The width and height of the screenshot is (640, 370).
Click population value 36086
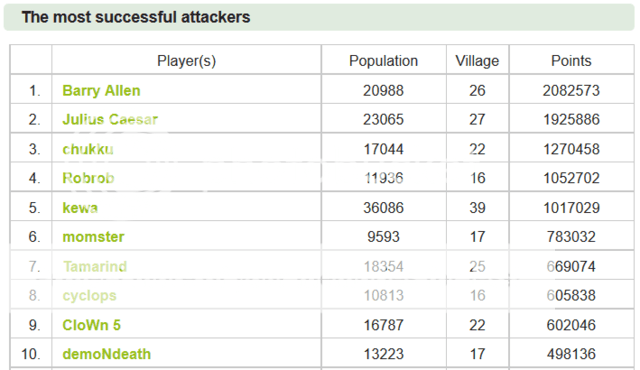383,208
